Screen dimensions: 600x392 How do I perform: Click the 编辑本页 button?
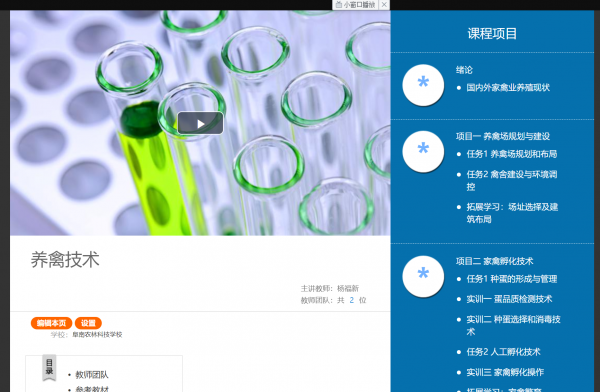point(51,323)
